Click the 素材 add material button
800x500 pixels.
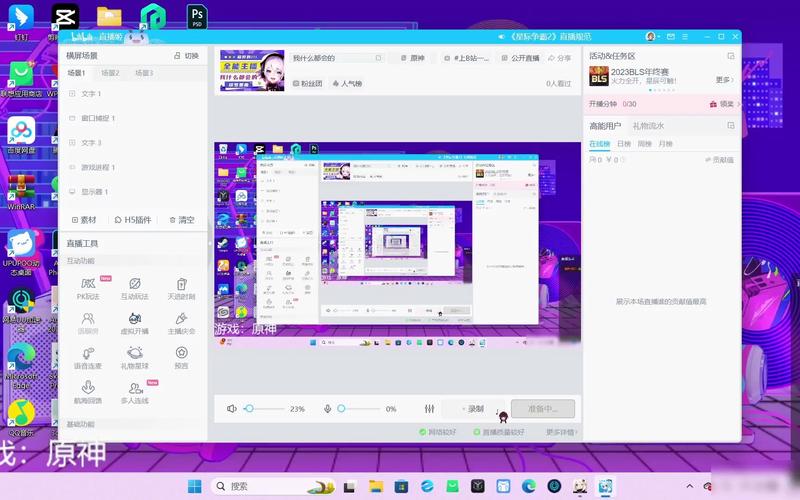click(84, 220)
